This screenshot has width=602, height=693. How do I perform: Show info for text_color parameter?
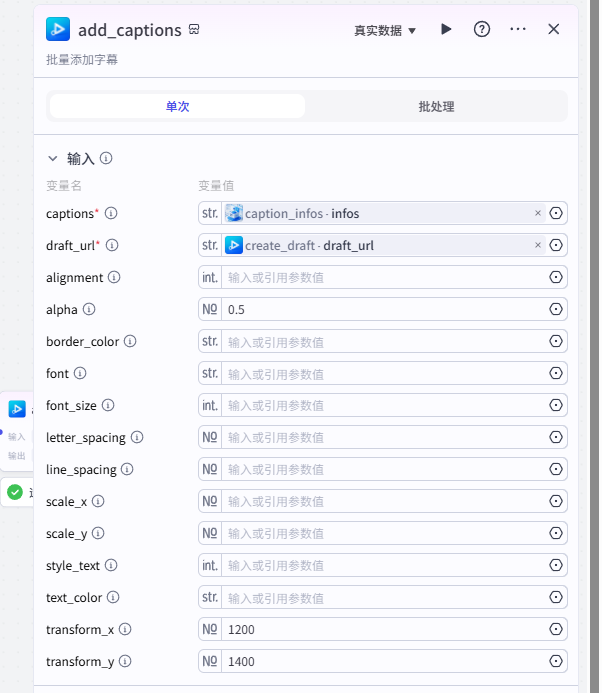[113, 598]
